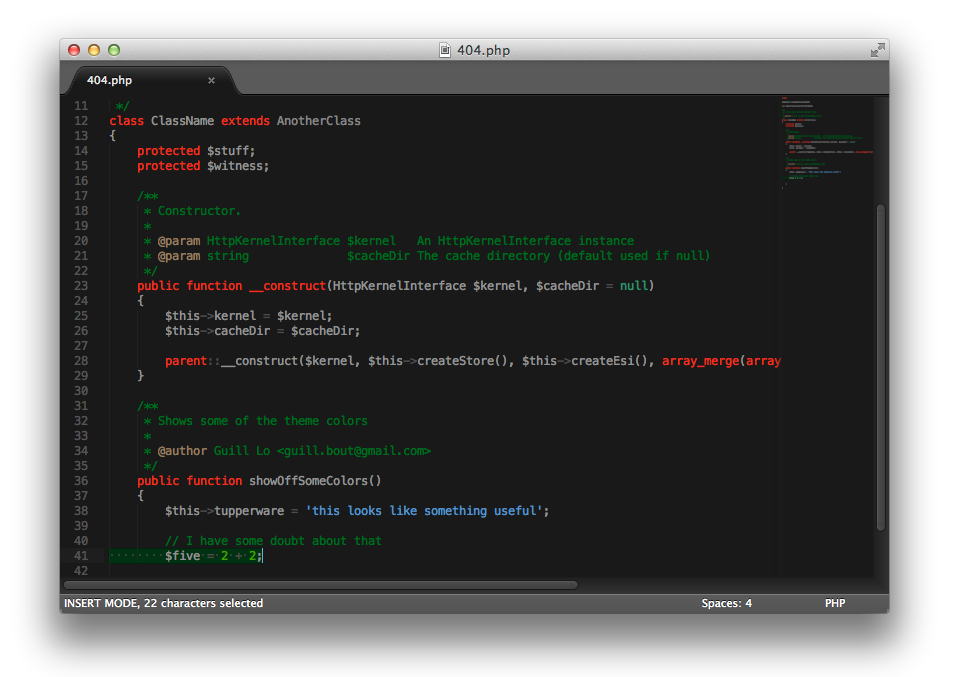
Task: Click the 'array_merge' function call
Action: (x=701, y=361)
